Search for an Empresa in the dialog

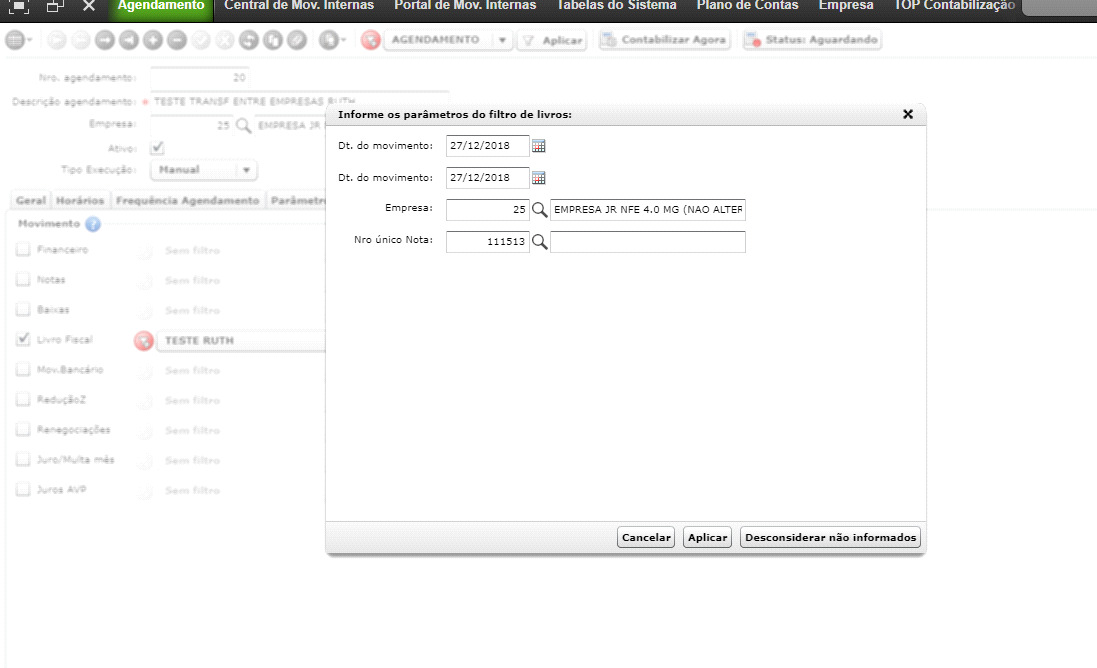pyautogui.click(x=539, y=210)
